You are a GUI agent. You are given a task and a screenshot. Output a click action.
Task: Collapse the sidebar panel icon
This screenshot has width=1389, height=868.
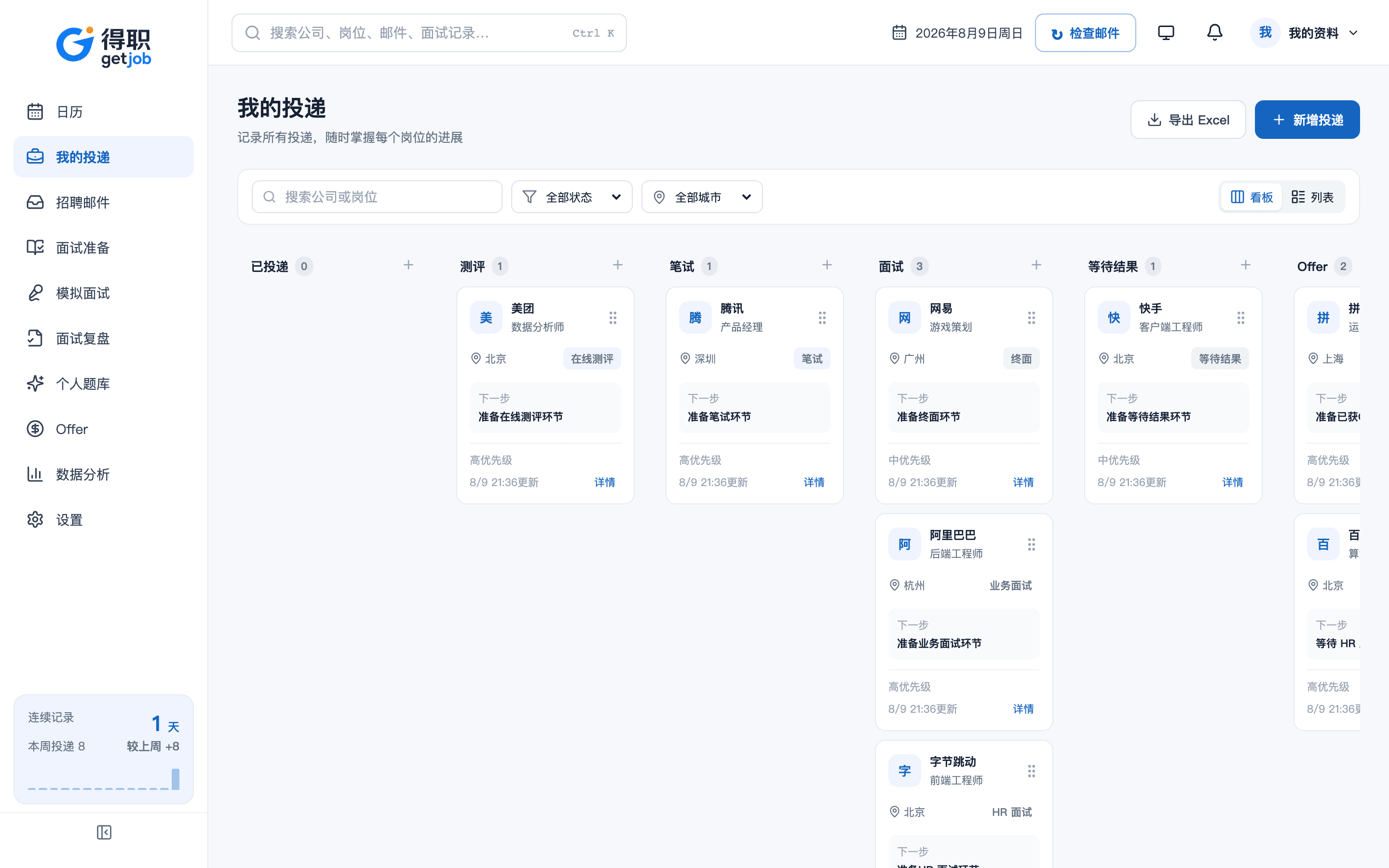tap(104, 832)
